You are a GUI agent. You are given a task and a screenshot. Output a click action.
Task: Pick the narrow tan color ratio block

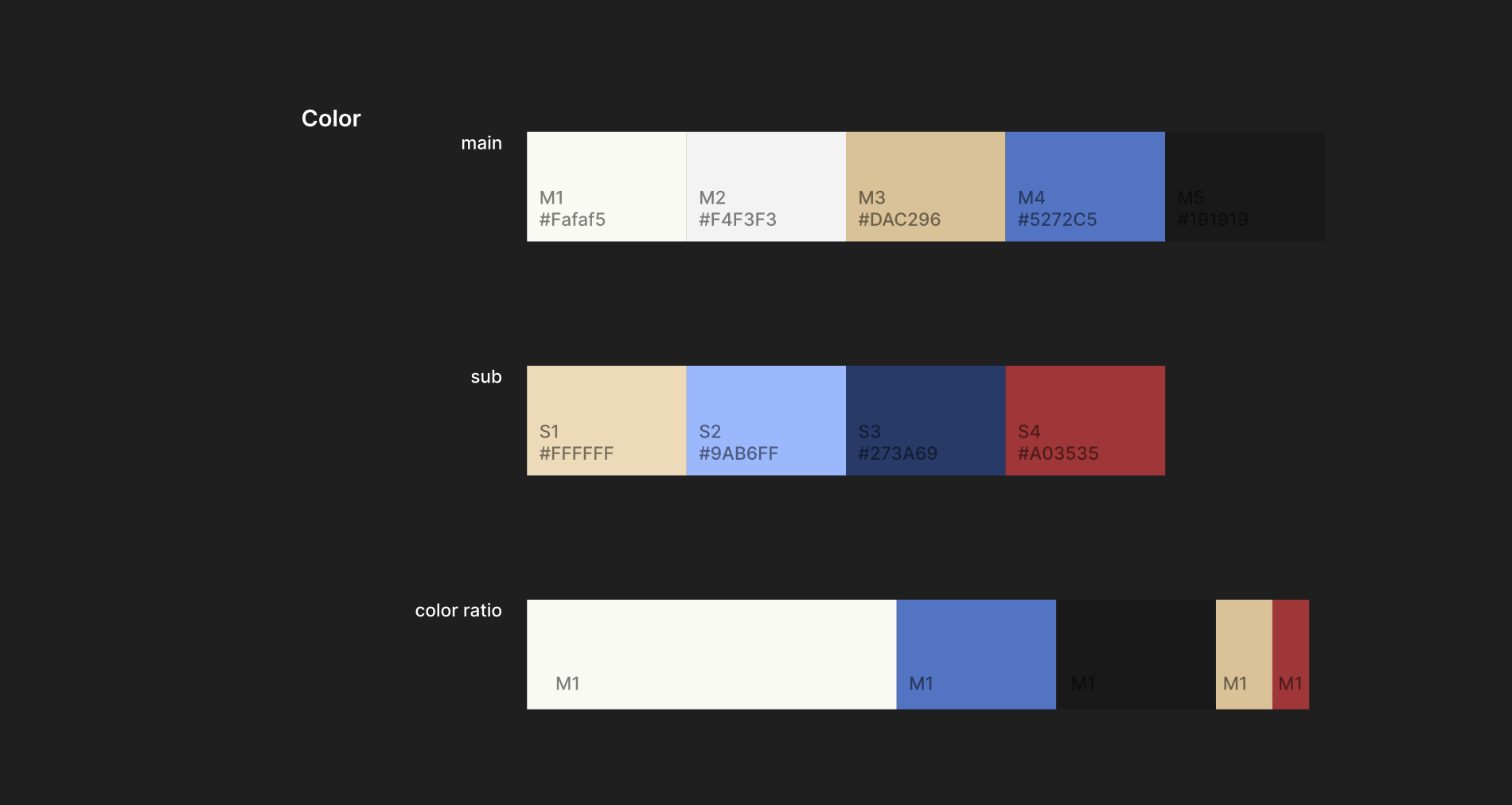[1244, 654]
